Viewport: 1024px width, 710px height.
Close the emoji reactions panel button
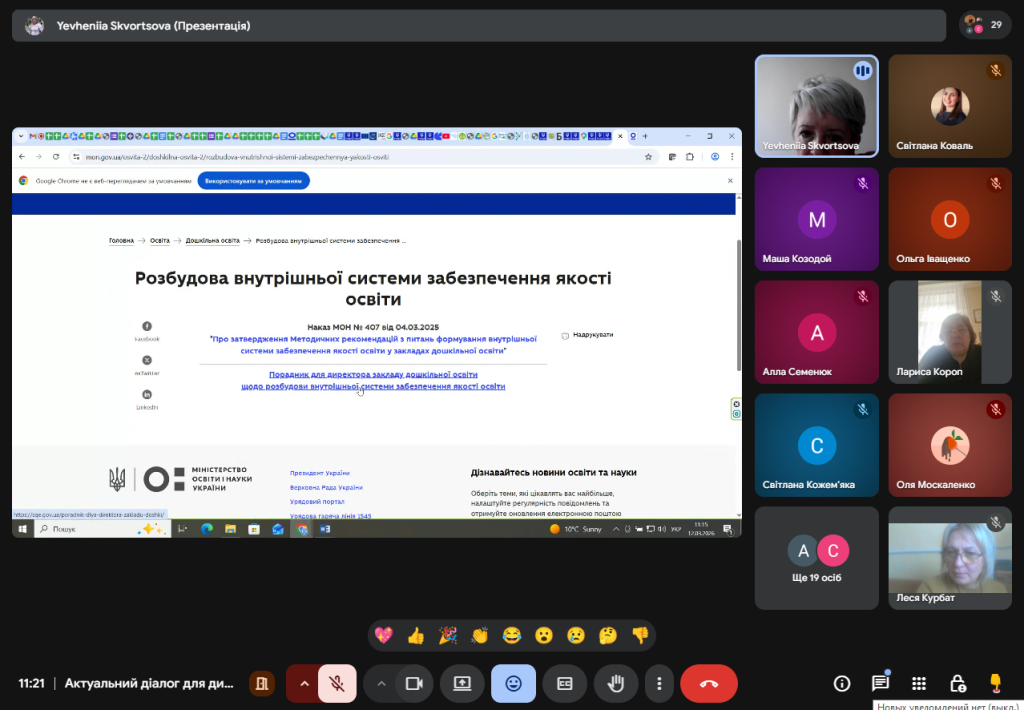[x=513, y=684]
